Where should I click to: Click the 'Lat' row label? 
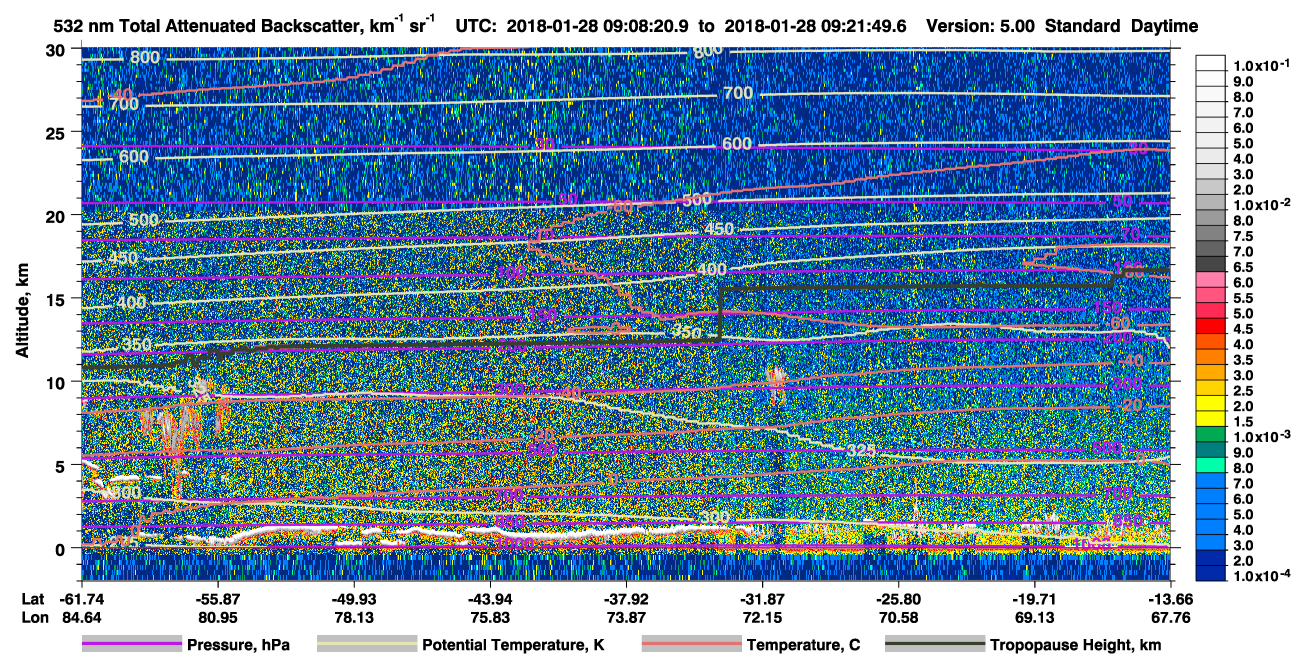33,599
